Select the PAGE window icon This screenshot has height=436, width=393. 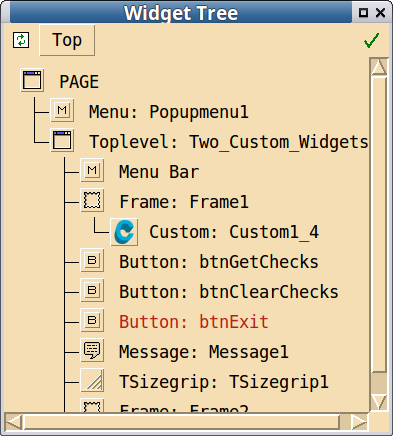pos(32,80)
